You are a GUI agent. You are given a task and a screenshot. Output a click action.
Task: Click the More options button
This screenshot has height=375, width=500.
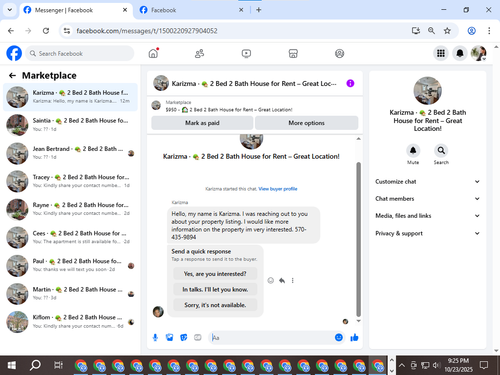(306, 123)
